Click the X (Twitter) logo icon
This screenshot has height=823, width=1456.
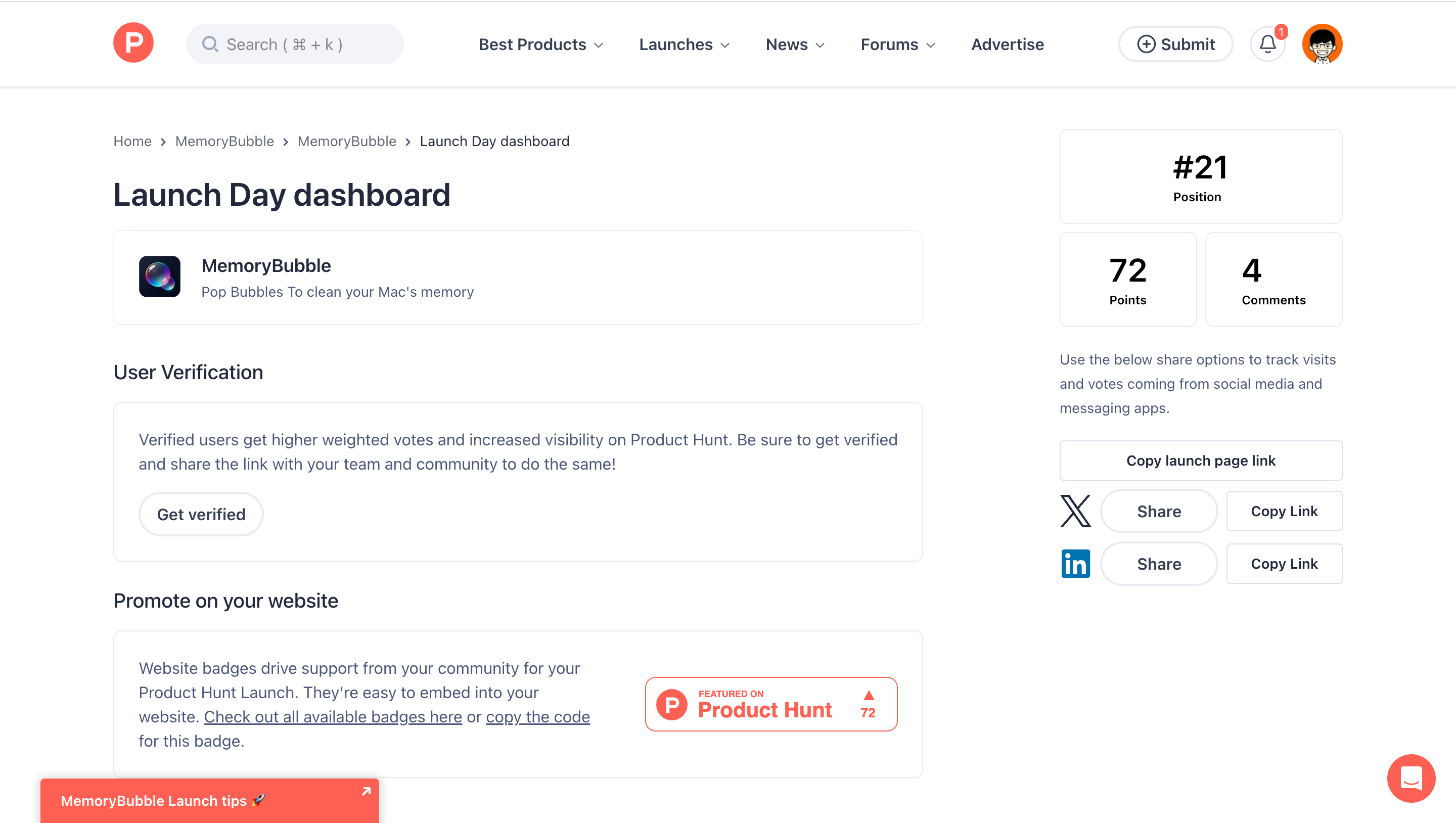[x=1075, y=511]
